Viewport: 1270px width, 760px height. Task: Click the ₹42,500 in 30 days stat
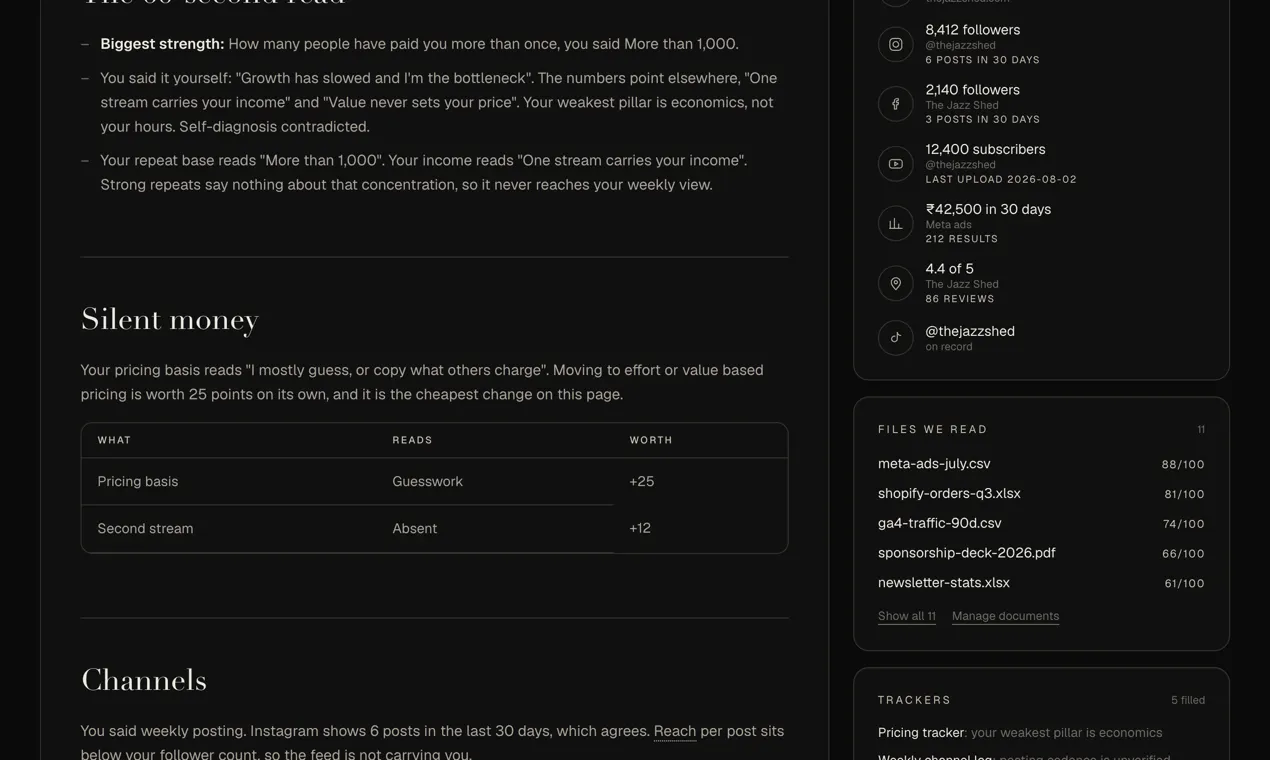click(x=988, y=209)
